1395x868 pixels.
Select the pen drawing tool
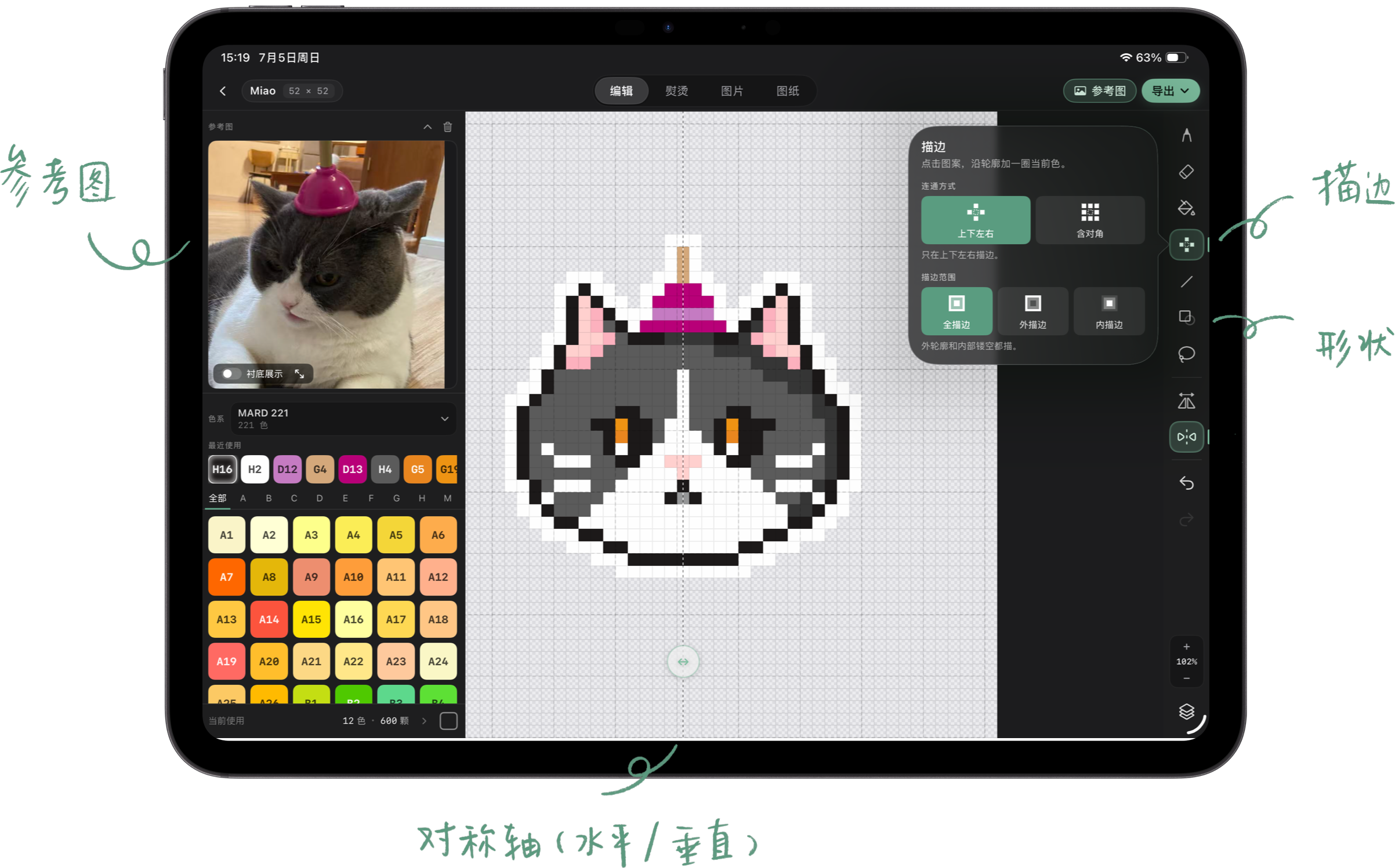(1186, 136)
